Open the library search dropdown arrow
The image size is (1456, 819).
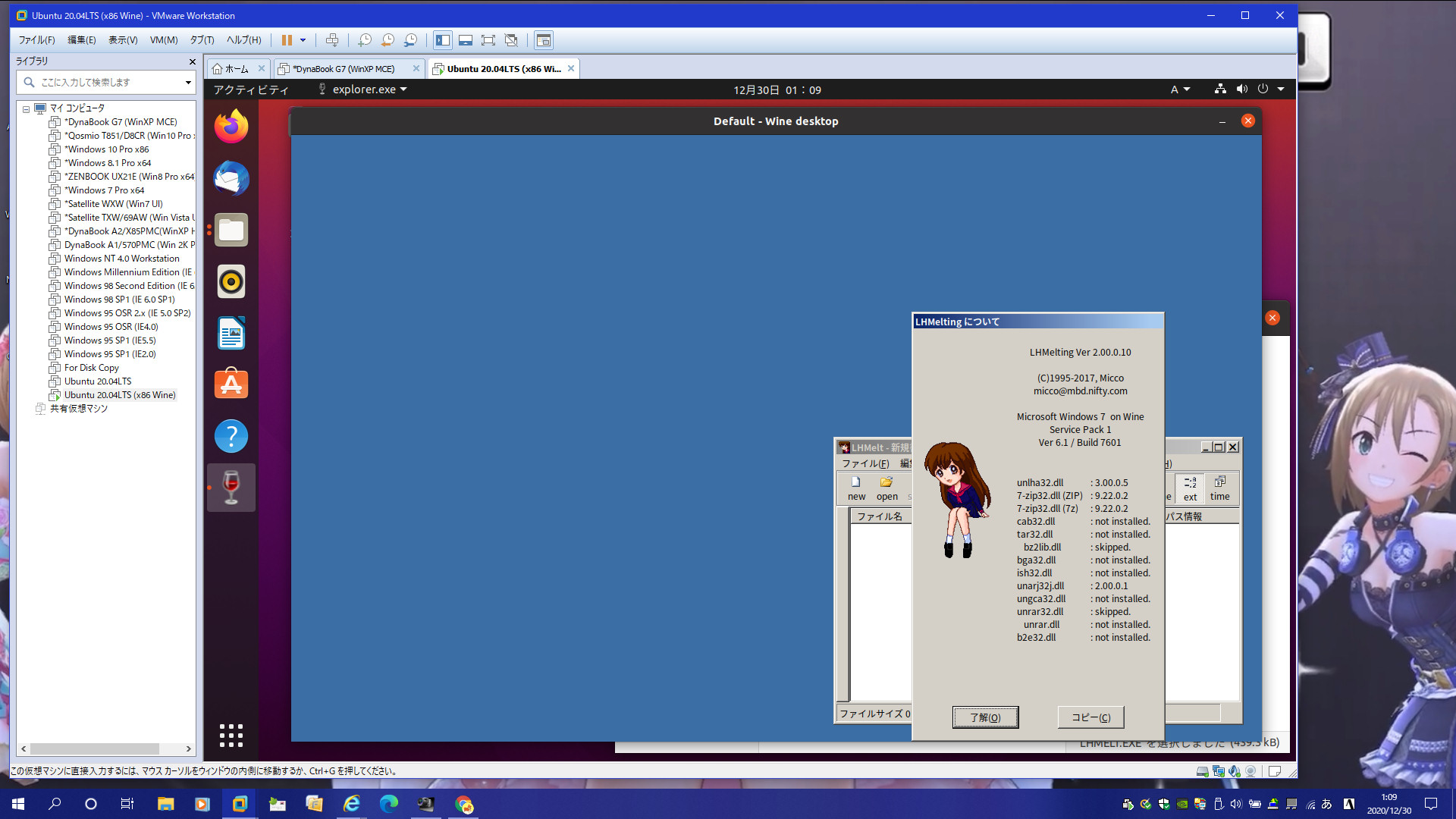[x=188, y=82]
